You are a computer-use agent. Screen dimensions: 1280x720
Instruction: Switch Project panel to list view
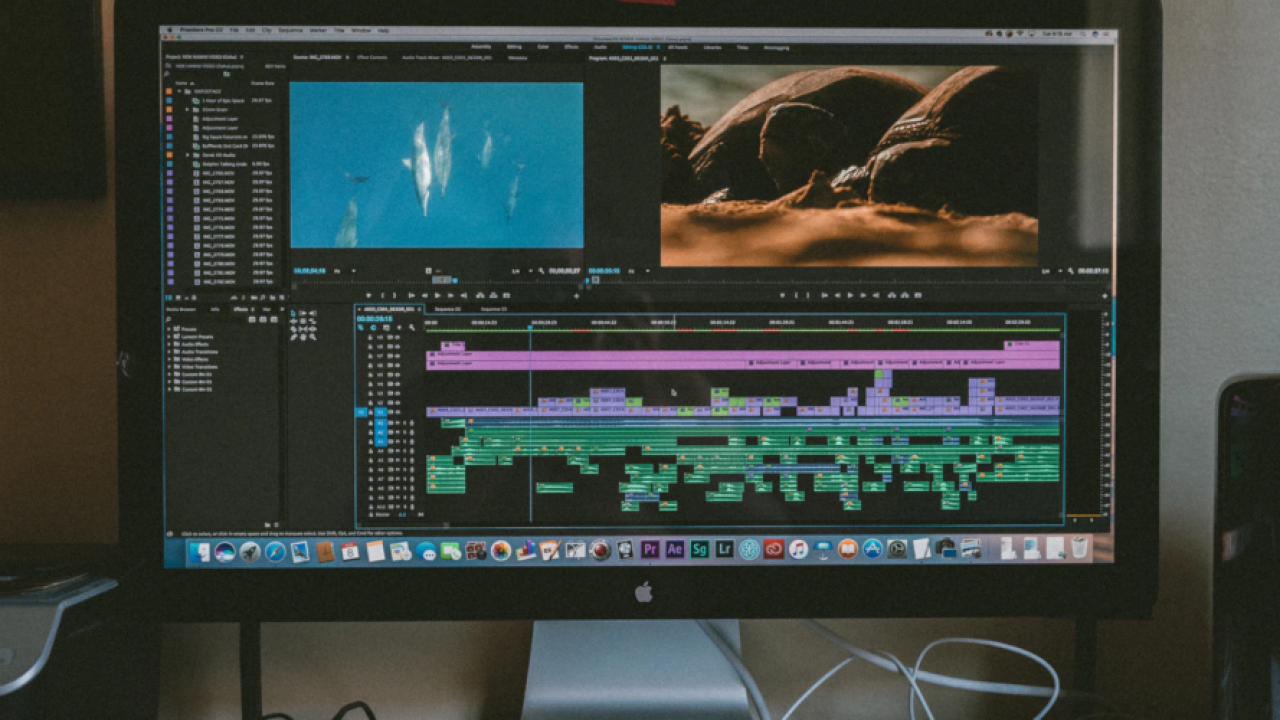tap(168, 298)
